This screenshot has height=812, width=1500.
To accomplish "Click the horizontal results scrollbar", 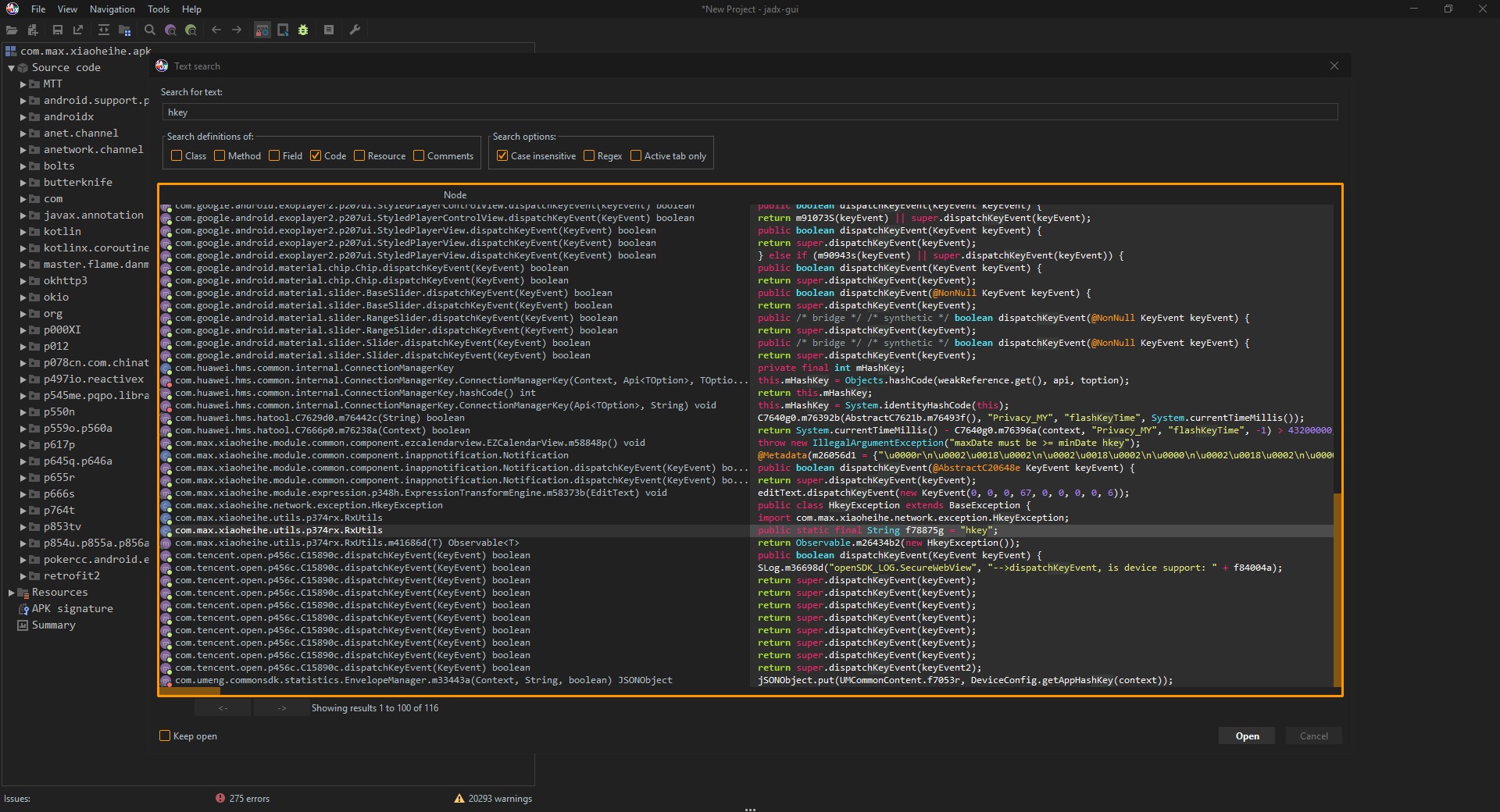I will 190,690.
